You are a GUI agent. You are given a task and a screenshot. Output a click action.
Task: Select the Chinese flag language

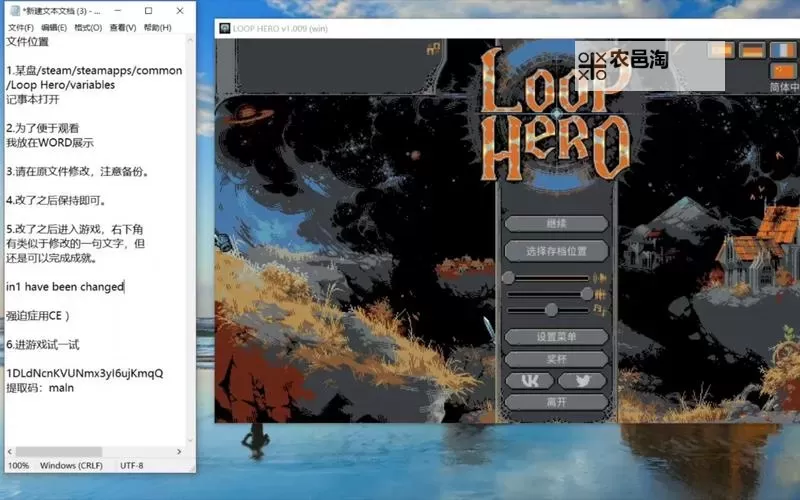pos(783,71)
